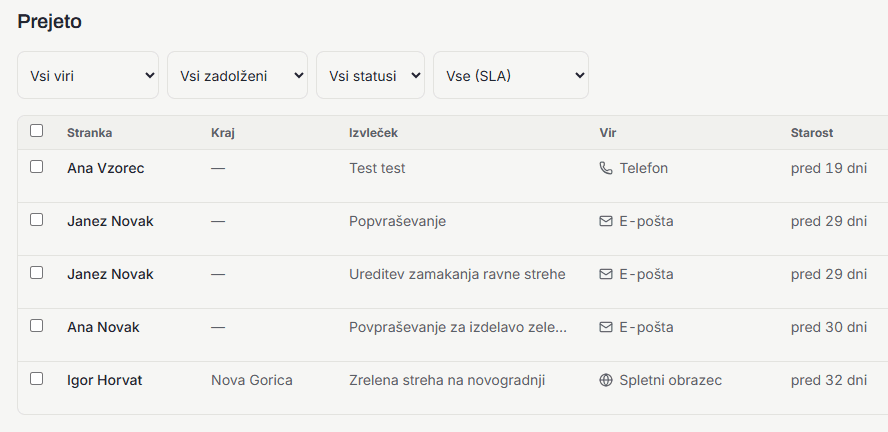The image size is (888, 432).
Task: Click the Spletni obrazec source label
Action: 671,380
